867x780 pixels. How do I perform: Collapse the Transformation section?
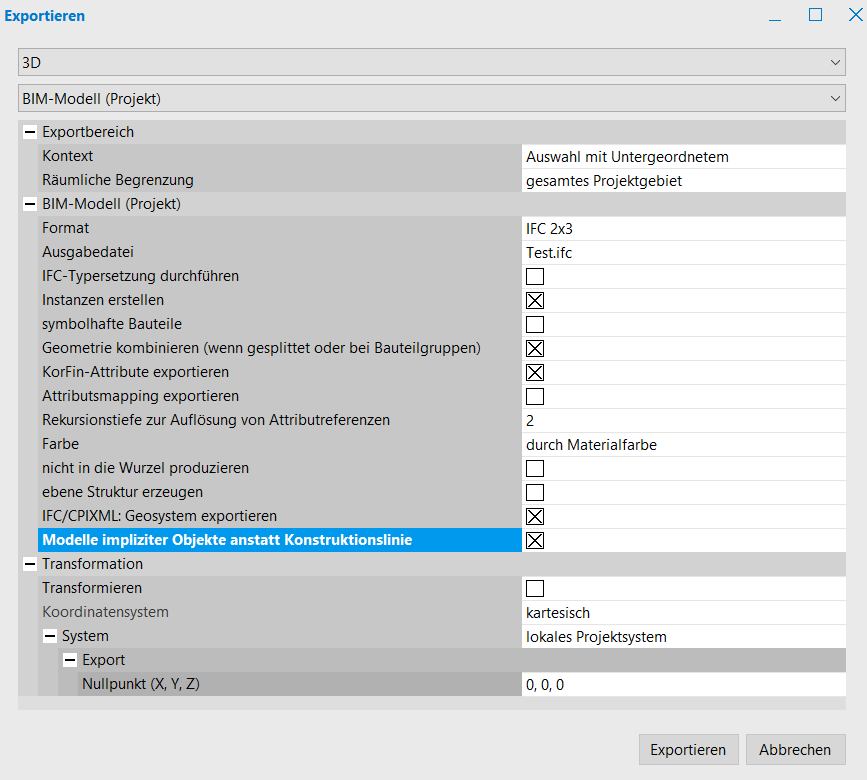click(29, 564)
